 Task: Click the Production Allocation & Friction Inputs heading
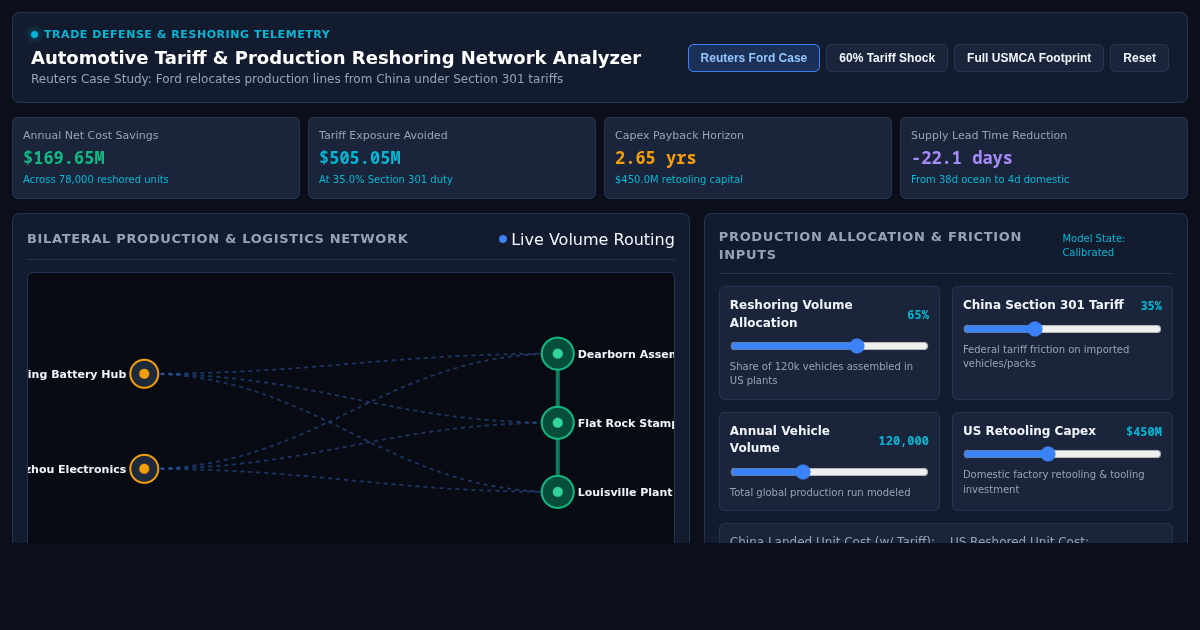pyautogui.click(x=870, y=246)
